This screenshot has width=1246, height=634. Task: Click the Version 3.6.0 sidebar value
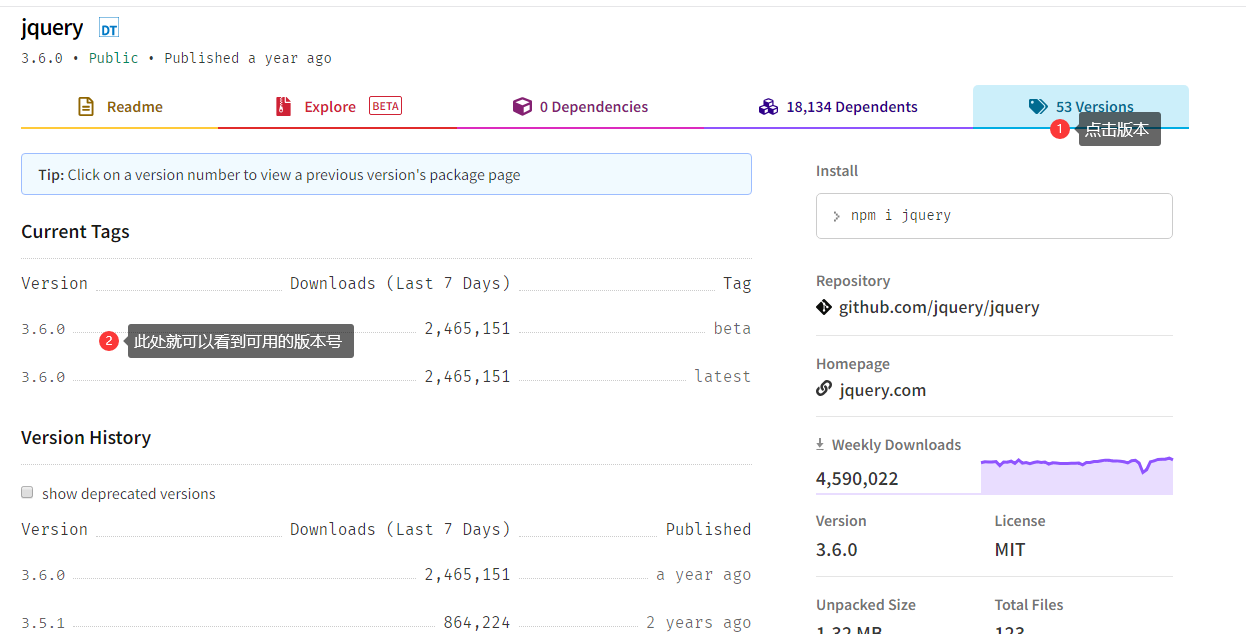point(837,550)
